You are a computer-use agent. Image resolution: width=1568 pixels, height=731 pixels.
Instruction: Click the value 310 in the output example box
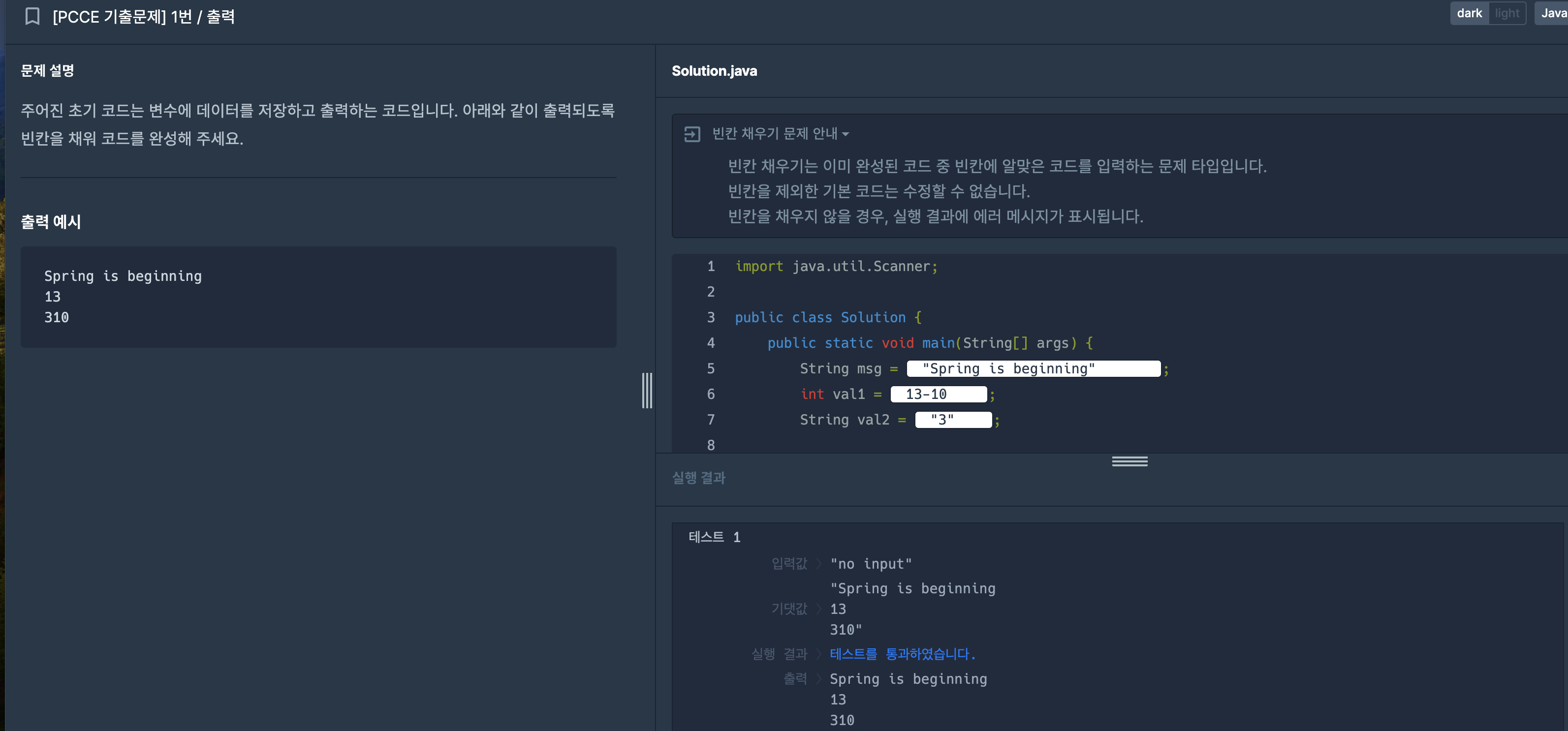(57, 318)
